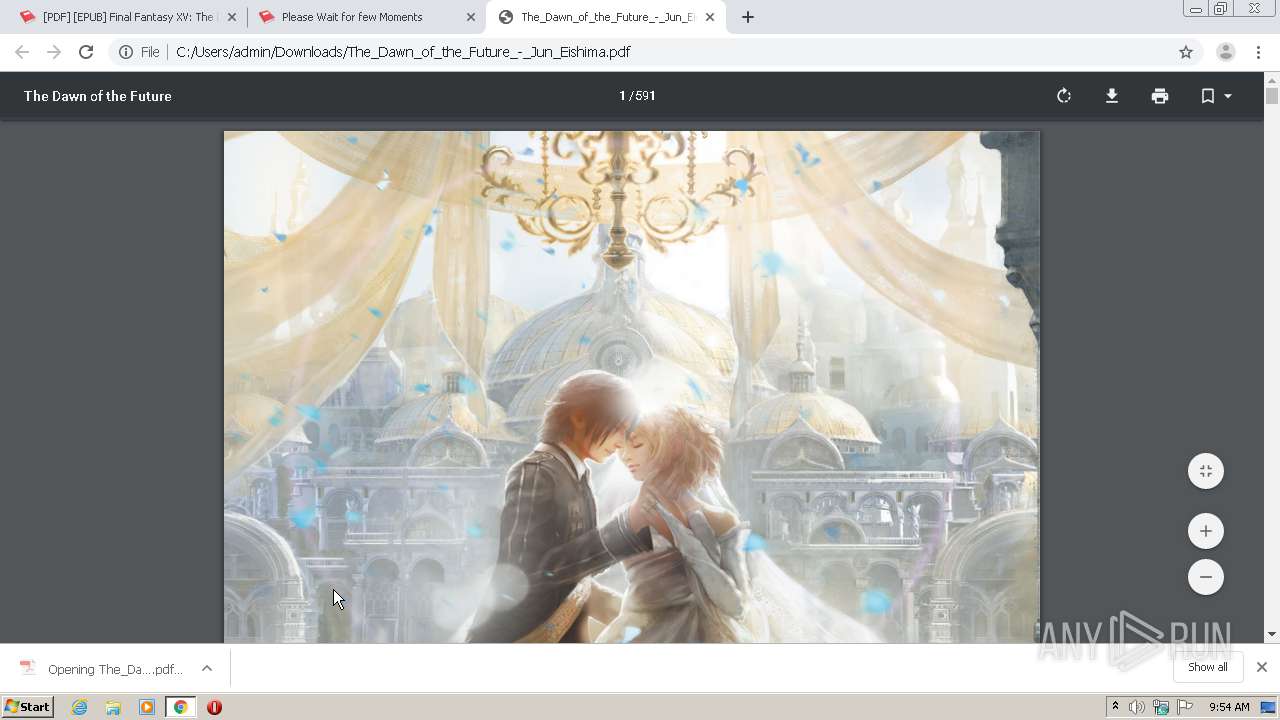Go forward in browser history
The height and width of the screenshot is (720, 1280).
point(54,52)
